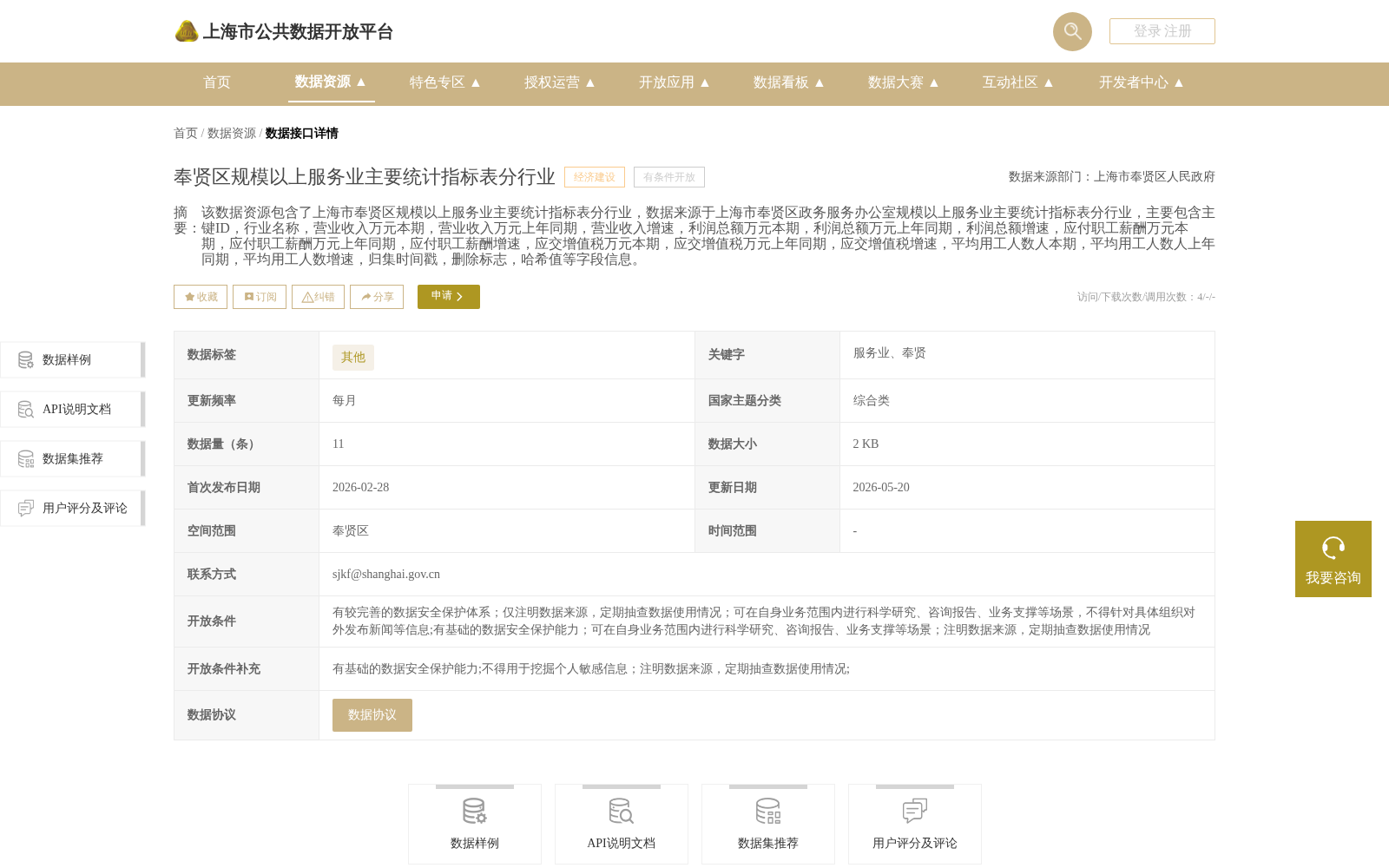Expand the 数据看板 arrow
1389x868 pixels.
pos(820,82)
